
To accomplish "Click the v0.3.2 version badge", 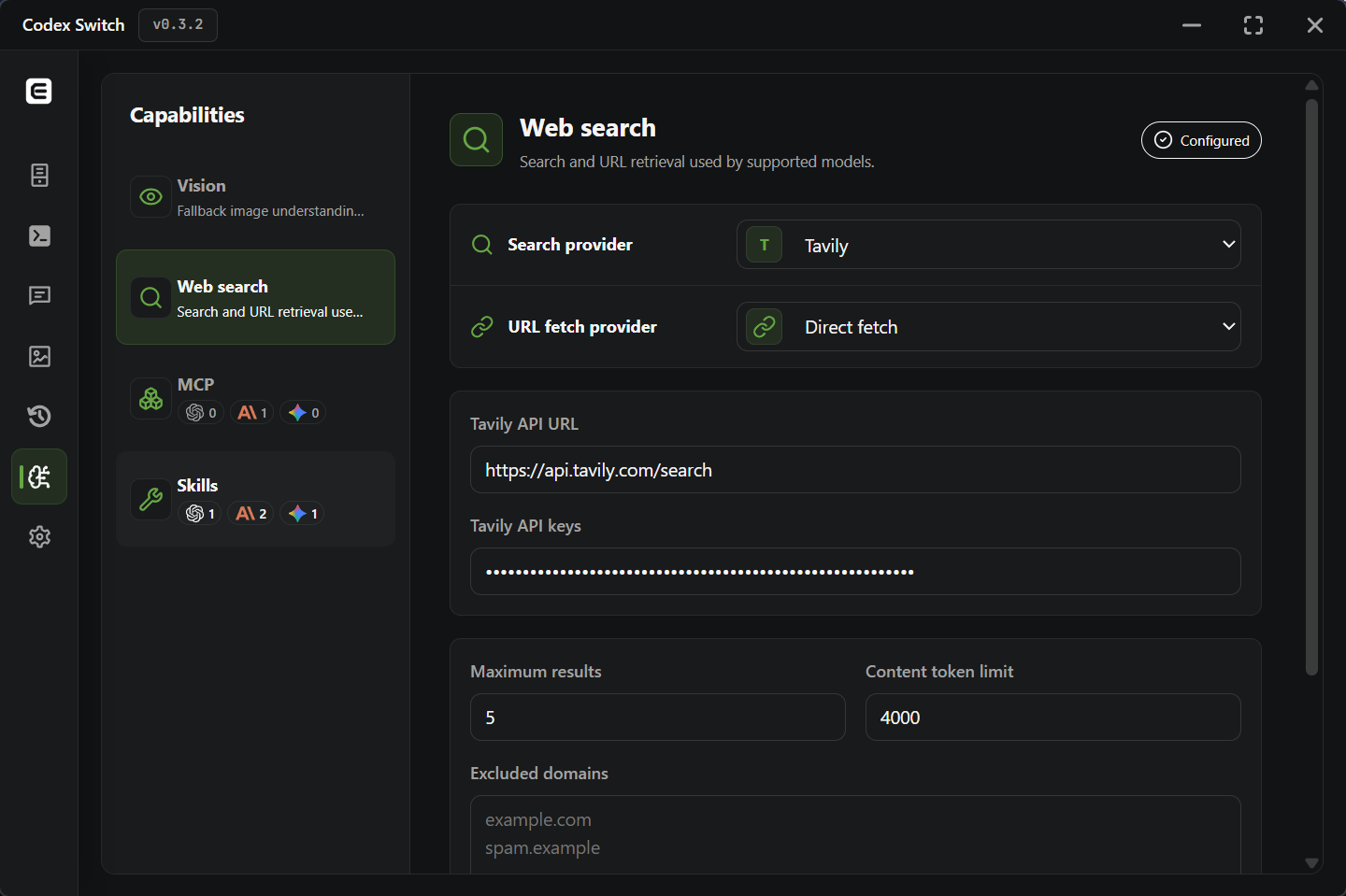I will 178,25.
